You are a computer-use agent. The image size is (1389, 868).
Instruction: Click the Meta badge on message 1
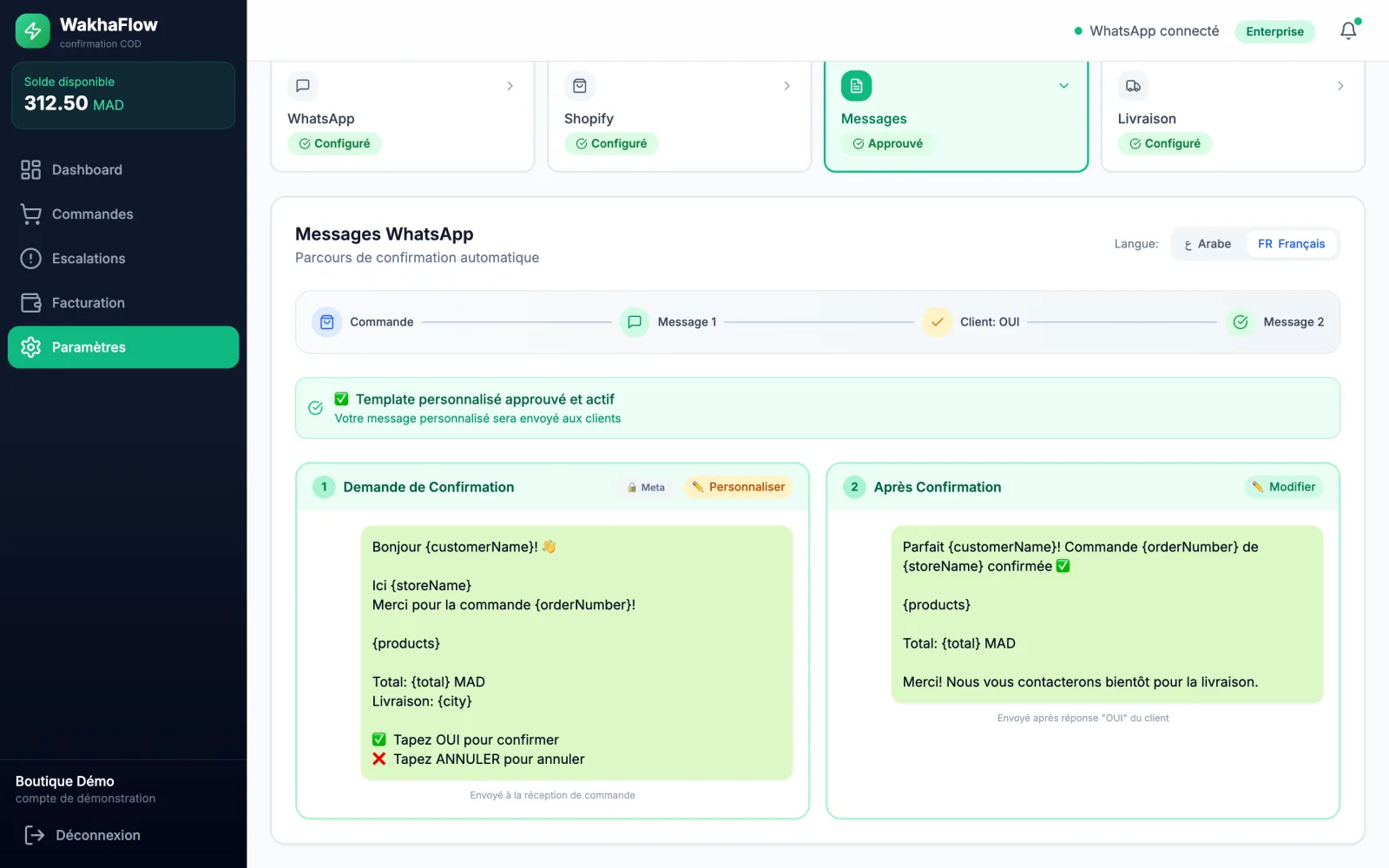click(x=646, y=488)
